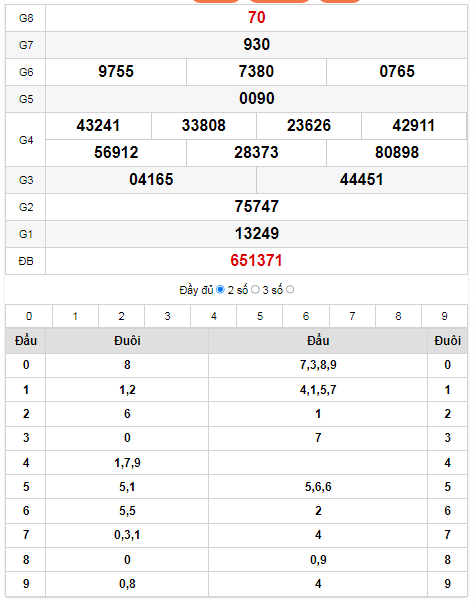The image size is (474, 605).
Task: Click the G2 prize number 75747
Action: 257,206
